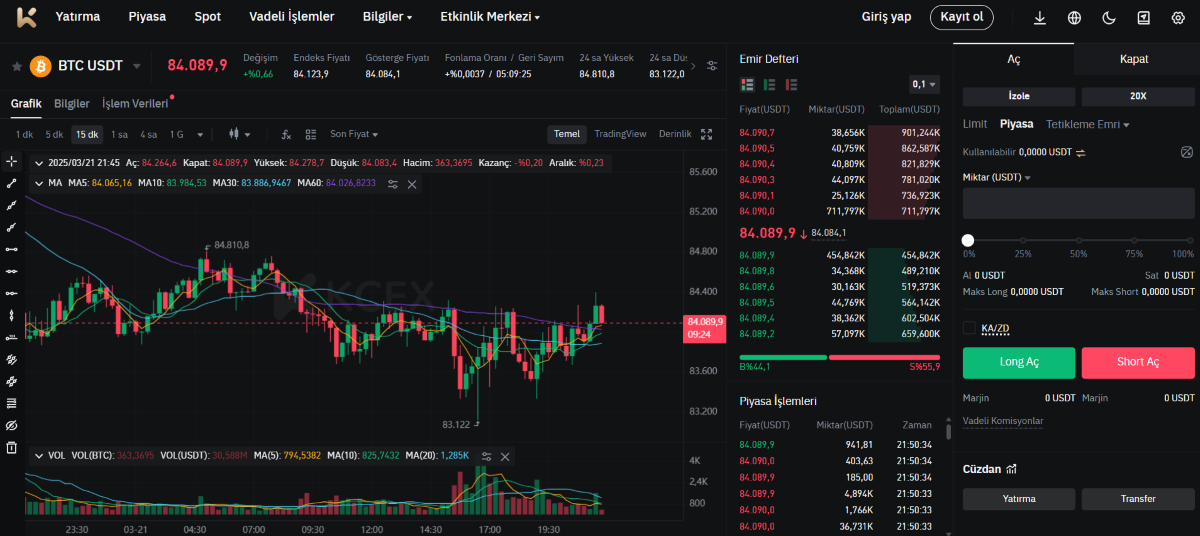This screenshot has width=1200, height=536.
Task: Open the trading pair dropdown arrow
Action: [137, 66]
